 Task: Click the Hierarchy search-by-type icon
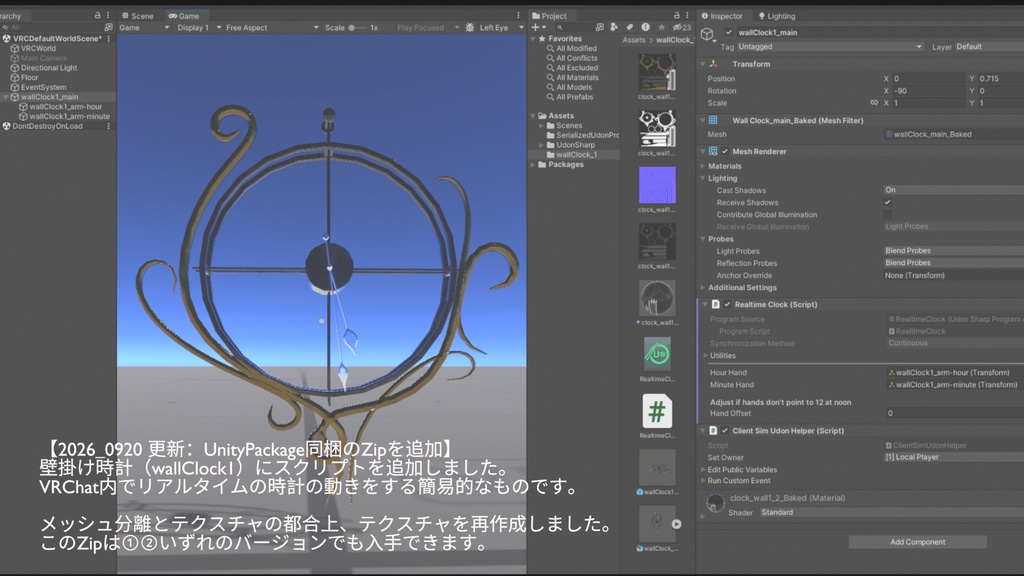[108, 27]
